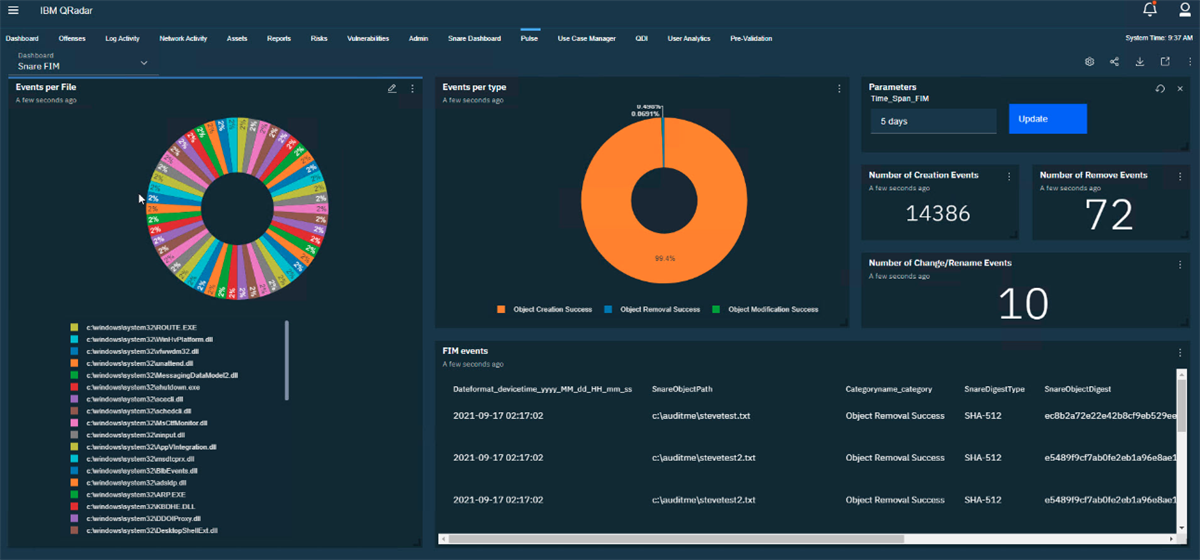Click the ROUTE.EXE legend color swatch
Viewport: 1200px width, 560px height.
[74, 327]
